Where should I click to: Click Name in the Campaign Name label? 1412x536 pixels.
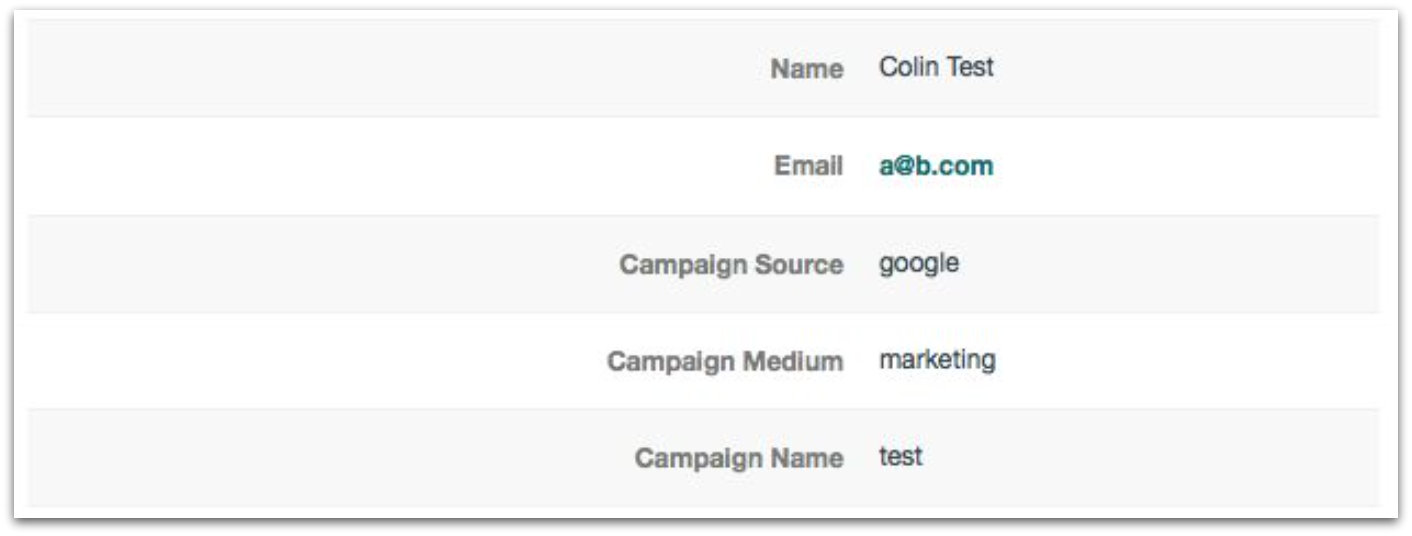(x=804, y=458)
